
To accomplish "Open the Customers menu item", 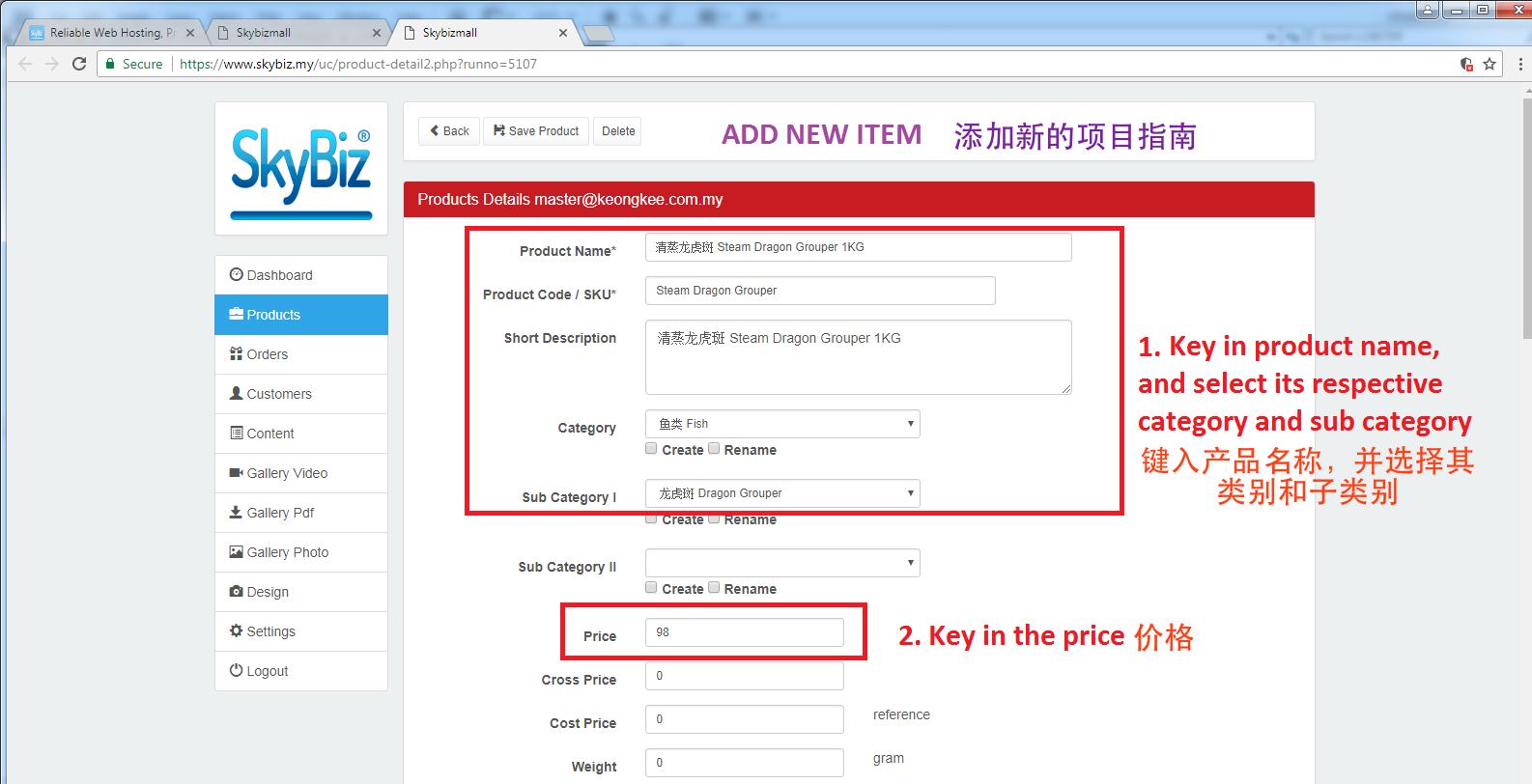I will click(x=301, y=394).
